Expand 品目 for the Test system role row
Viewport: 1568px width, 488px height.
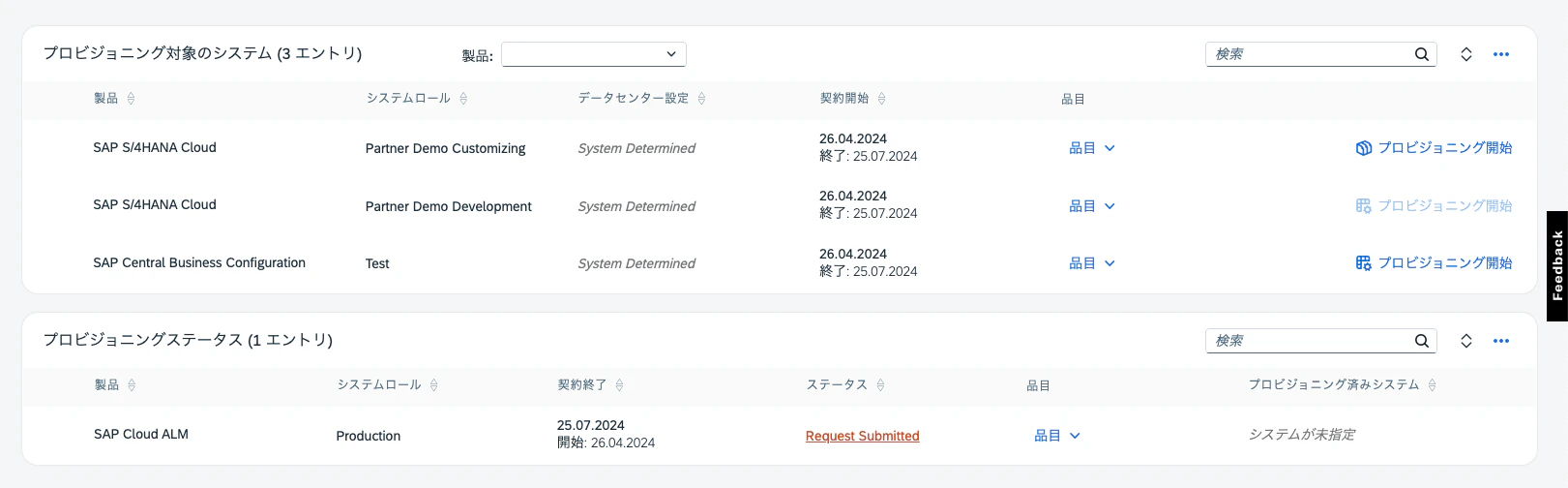[1092, 263]
